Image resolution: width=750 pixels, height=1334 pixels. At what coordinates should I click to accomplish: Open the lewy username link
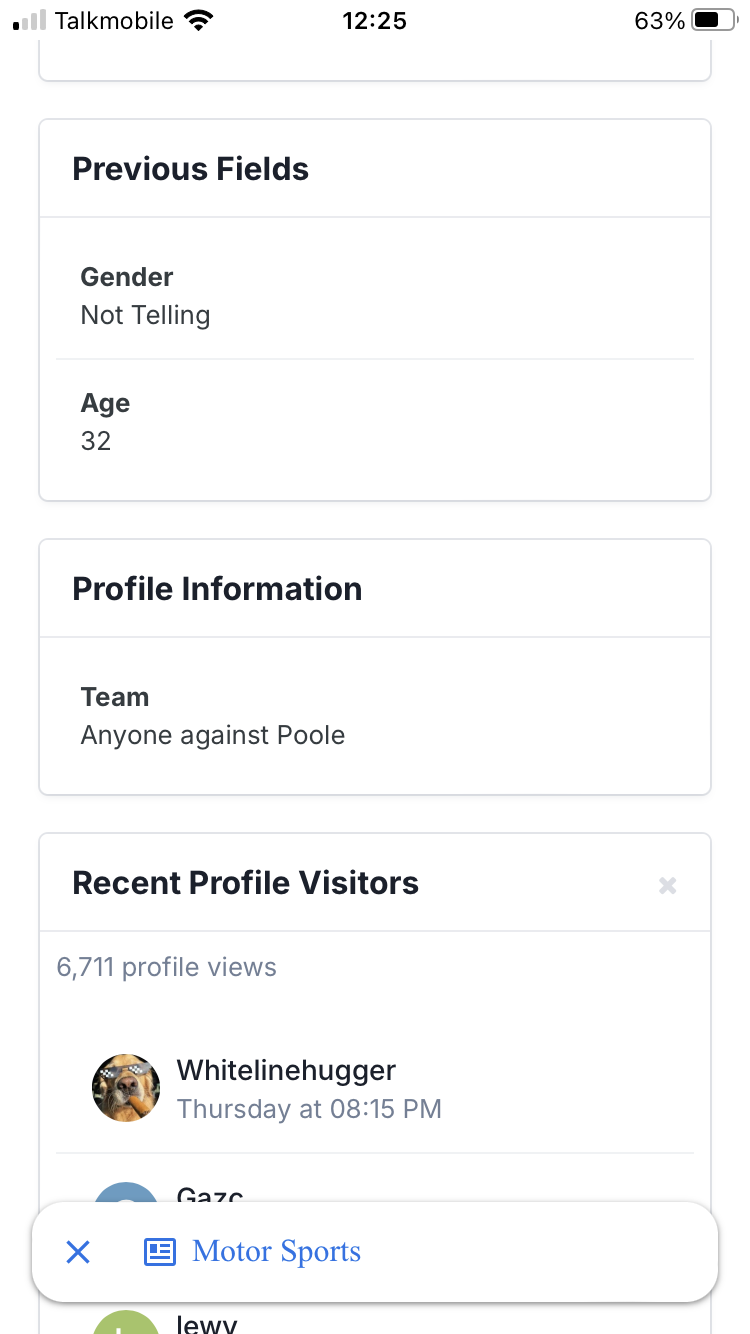point(207,1324)
